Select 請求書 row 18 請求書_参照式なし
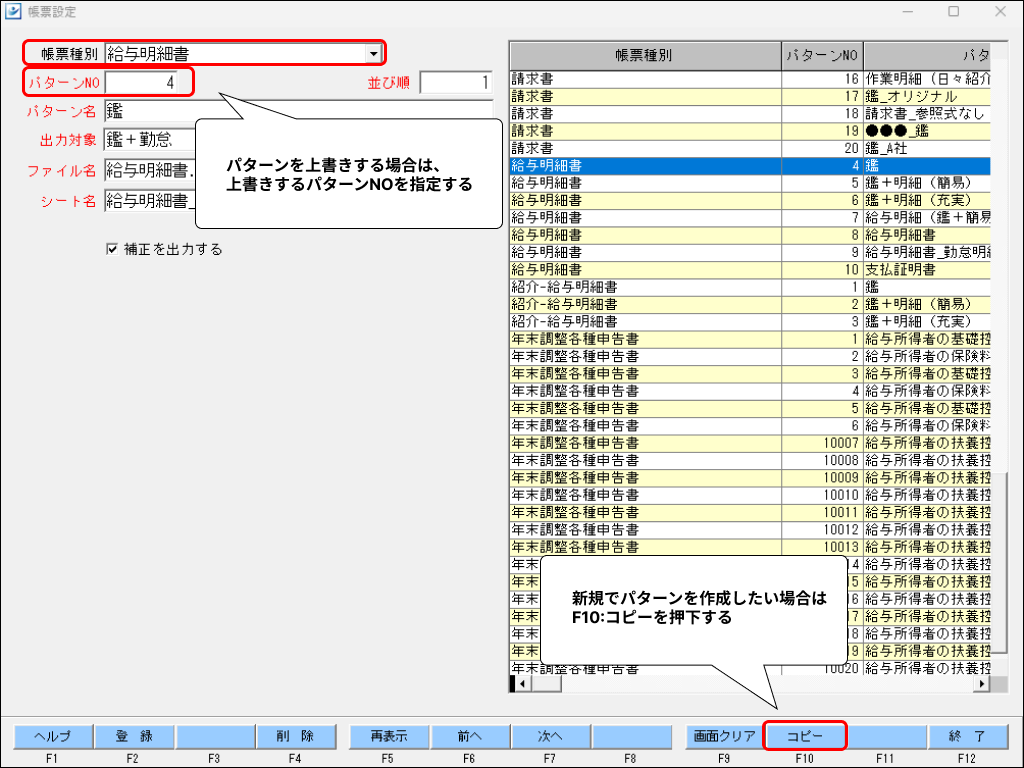 click(x=750, y=114)
